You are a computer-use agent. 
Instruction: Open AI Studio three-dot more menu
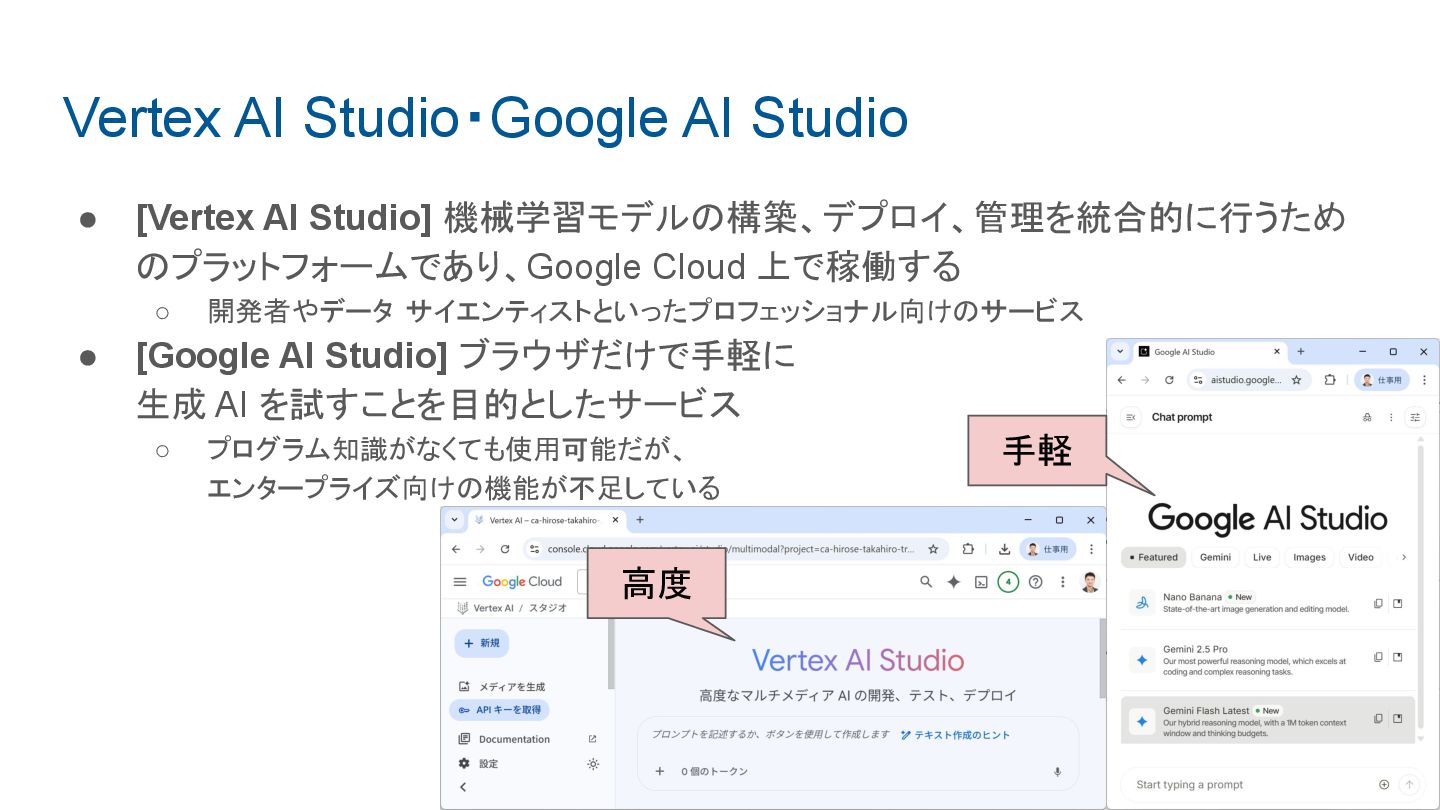(x=1391, y=417)
